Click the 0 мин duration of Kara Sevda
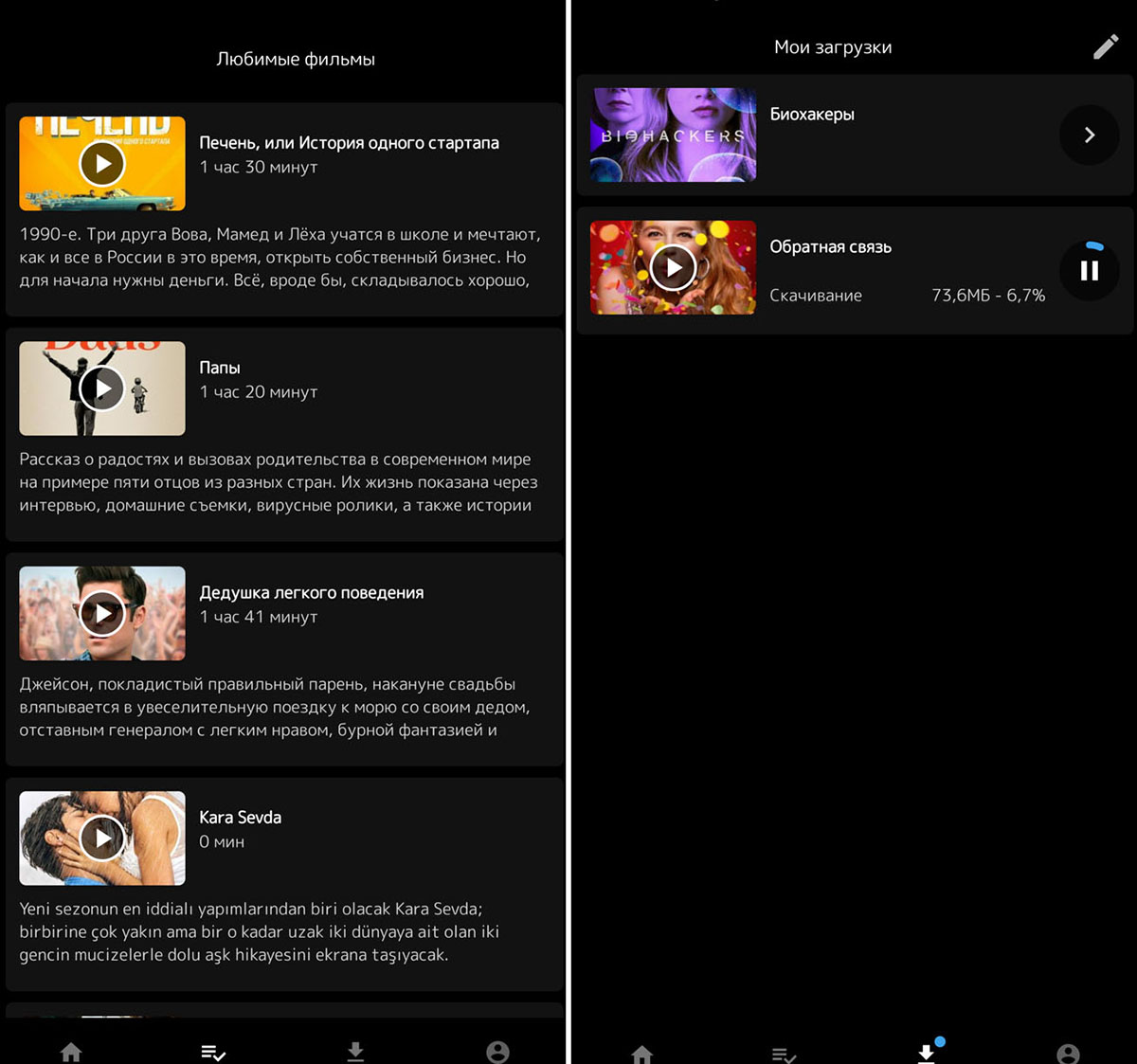This screenshot has height=1064, width=1137. (222, 841)
